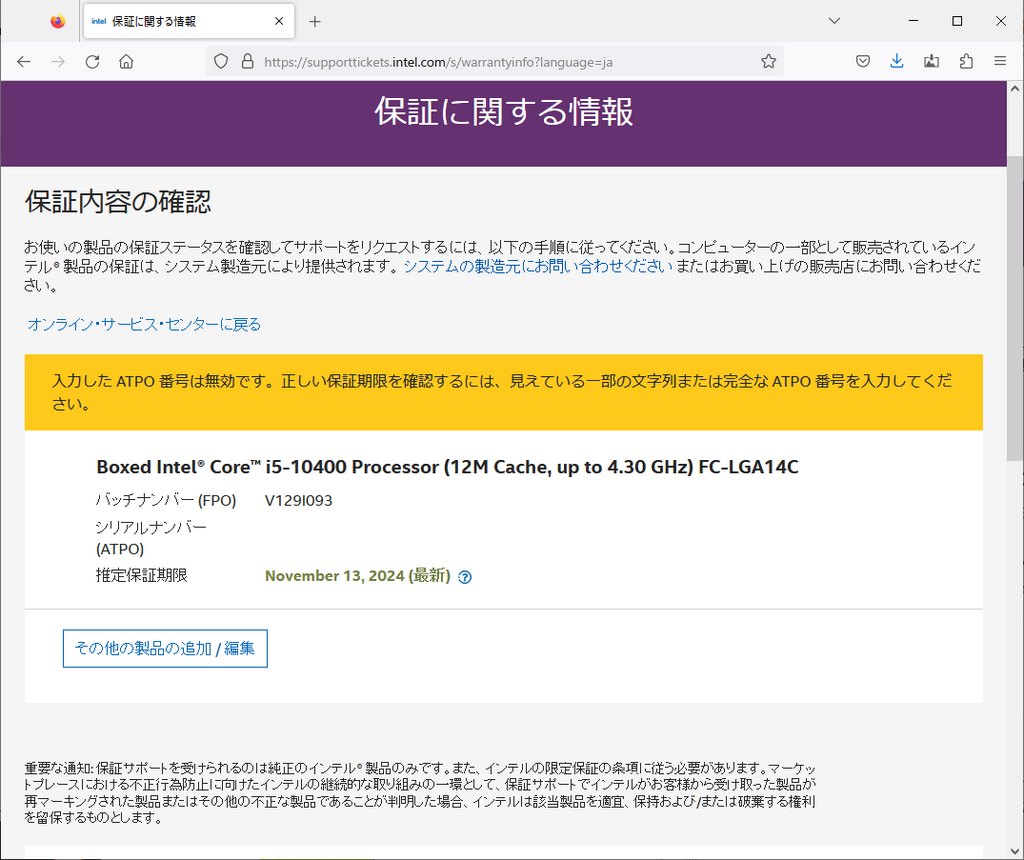Screen dimensions: 1024x860
Task: Minimize the Firefox window
Action: 914,21
